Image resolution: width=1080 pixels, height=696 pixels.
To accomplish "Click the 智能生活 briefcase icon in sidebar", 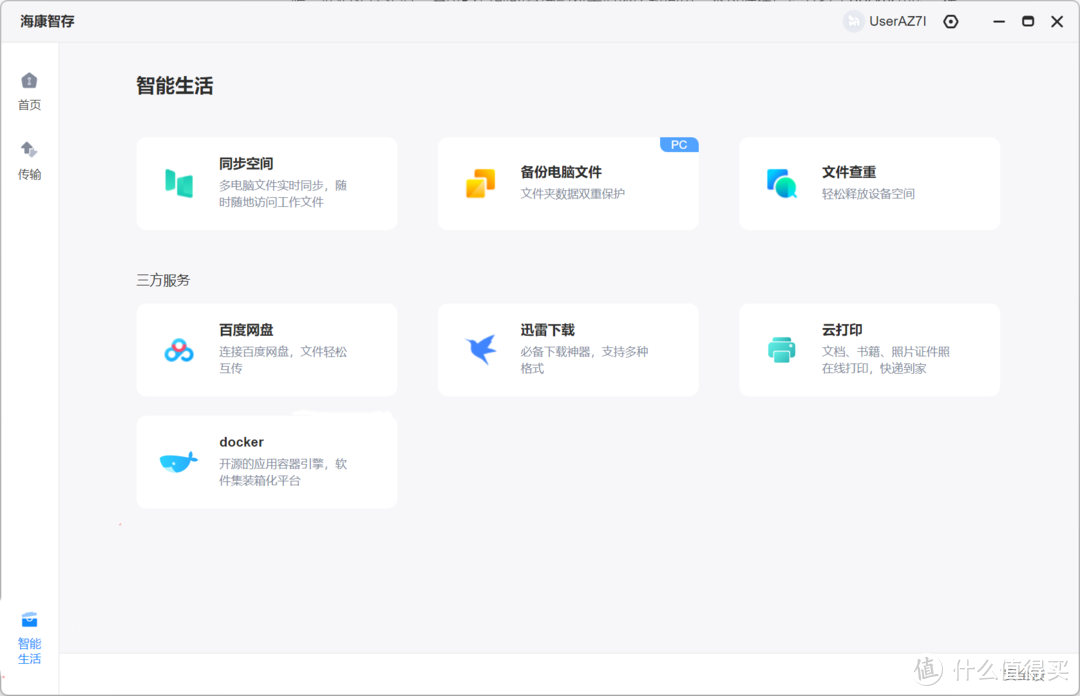I will coord(29,619).
